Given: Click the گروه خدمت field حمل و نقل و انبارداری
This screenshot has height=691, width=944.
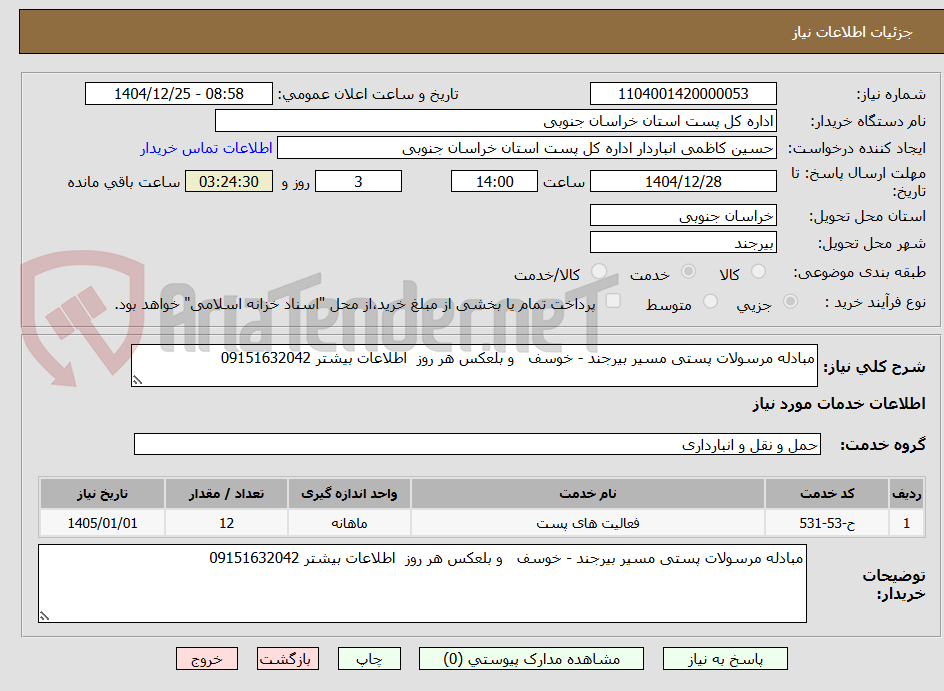Looking at the screenshot, I should coord(477,444).
